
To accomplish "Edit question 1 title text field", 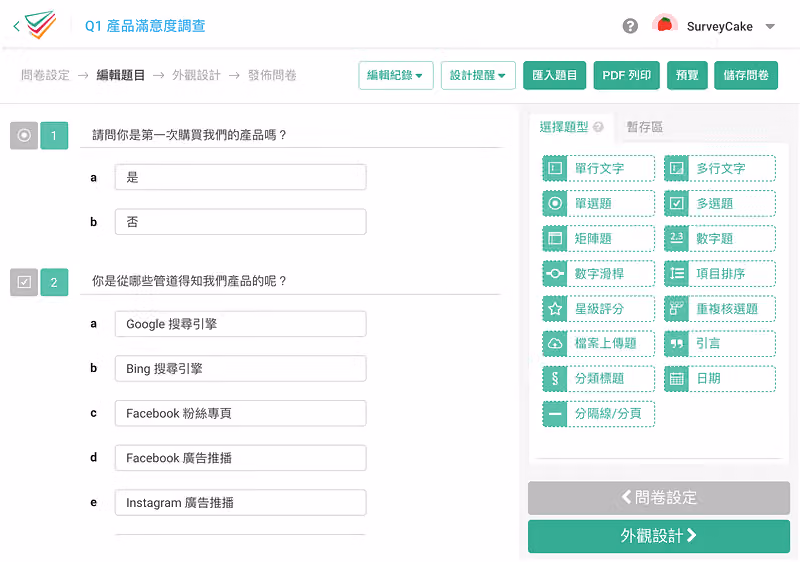I will point(292,135).
